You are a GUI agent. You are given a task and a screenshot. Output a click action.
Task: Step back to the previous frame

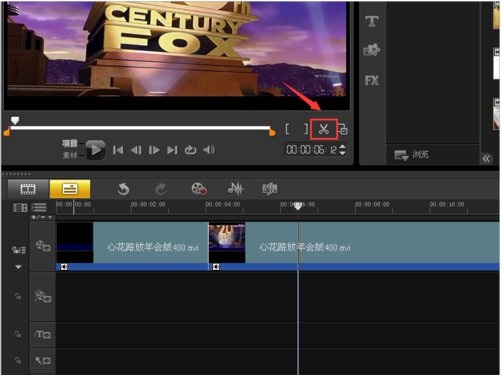[x=136, y=150]
